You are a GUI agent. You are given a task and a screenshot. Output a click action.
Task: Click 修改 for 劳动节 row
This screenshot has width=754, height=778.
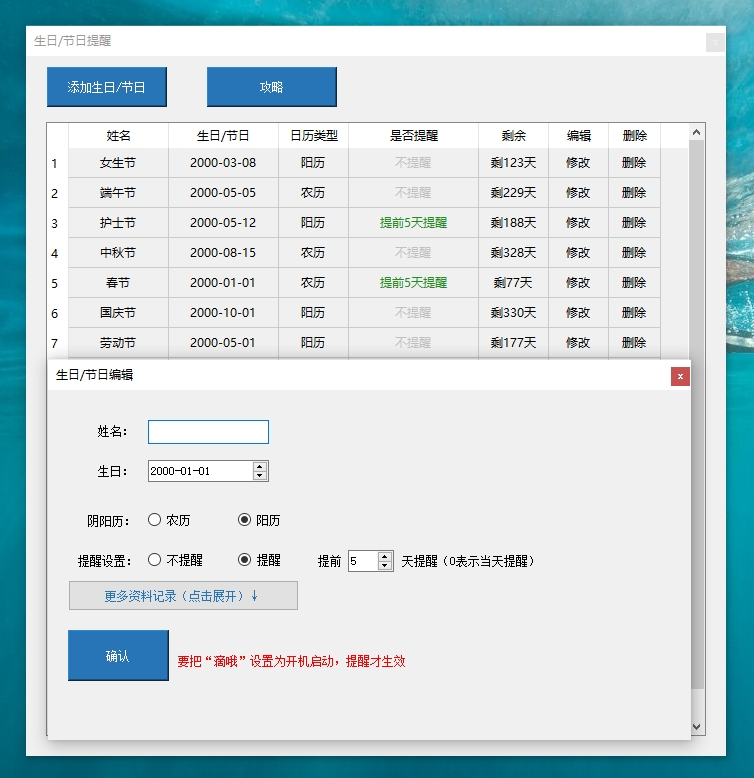(578, 343)
